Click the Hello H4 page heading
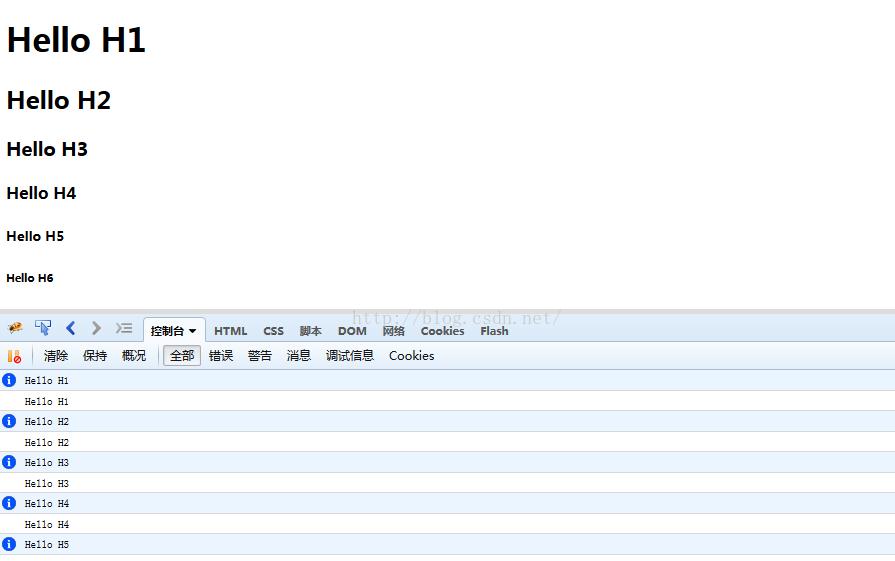 point(41,193)
